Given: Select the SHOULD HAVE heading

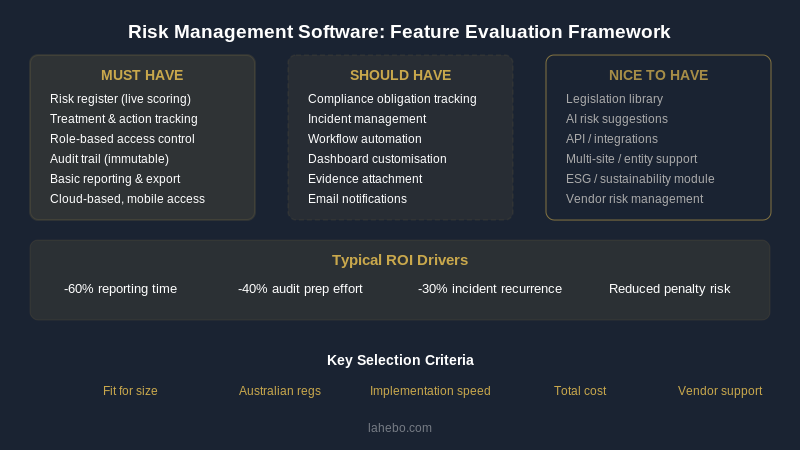Looking at the screenshot, I should (401, 75).
